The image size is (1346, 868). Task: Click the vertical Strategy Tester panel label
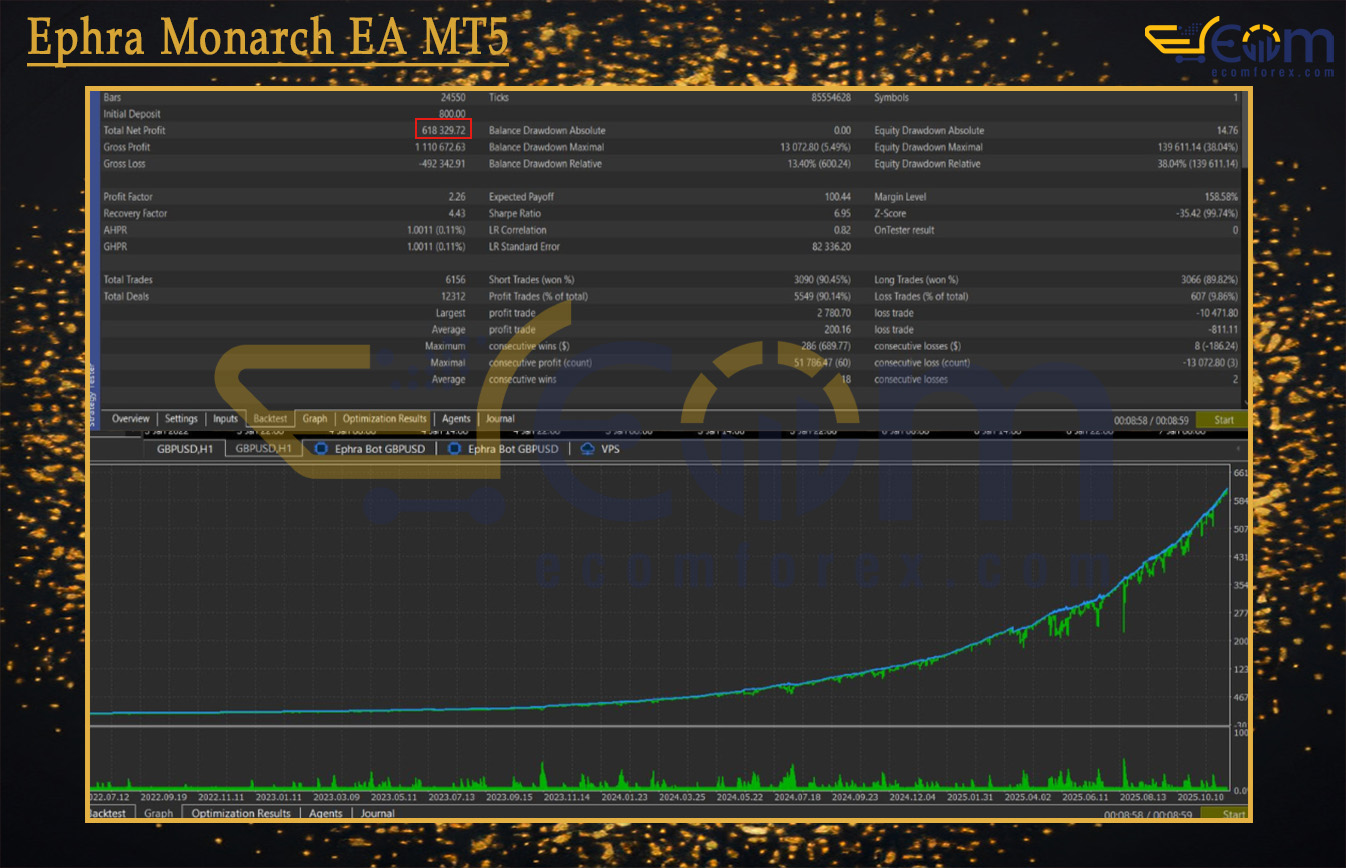94,395
